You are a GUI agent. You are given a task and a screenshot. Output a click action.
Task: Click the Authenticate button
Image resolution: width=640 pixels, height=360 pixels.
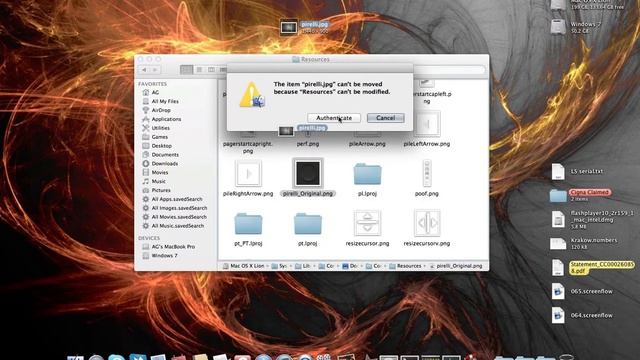[333, 118]
